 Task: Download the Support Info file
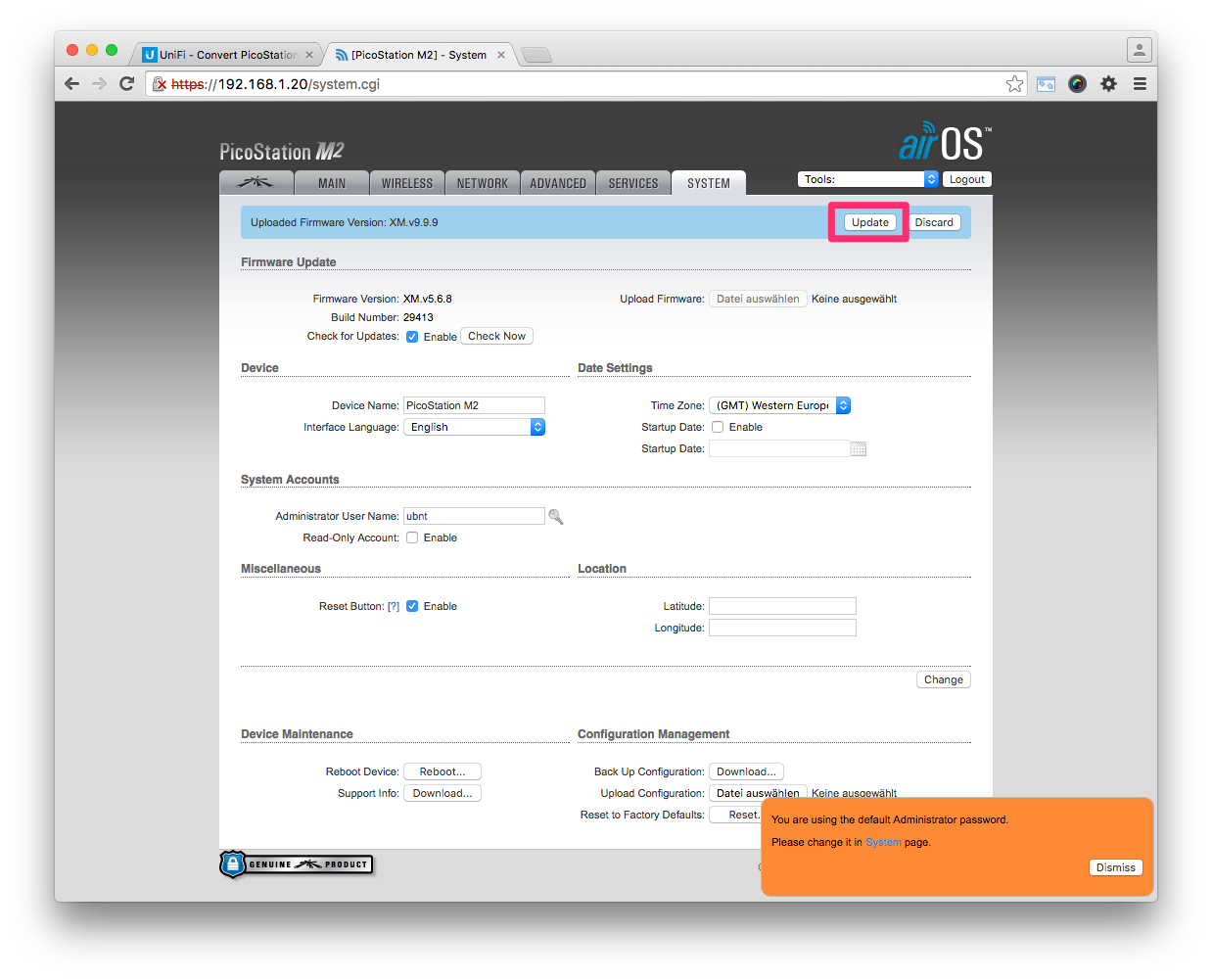click(x=443, y=793)
